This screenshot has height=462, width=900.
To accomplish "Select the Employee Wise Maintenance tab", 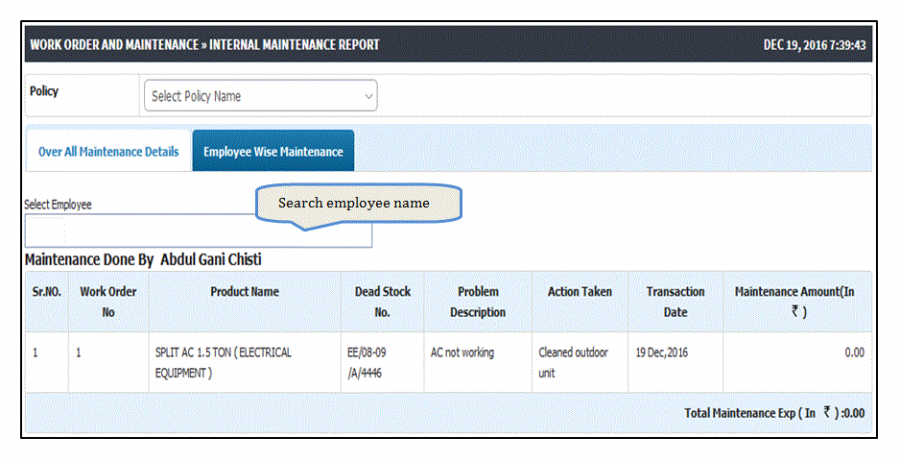I will click(273, 152).
